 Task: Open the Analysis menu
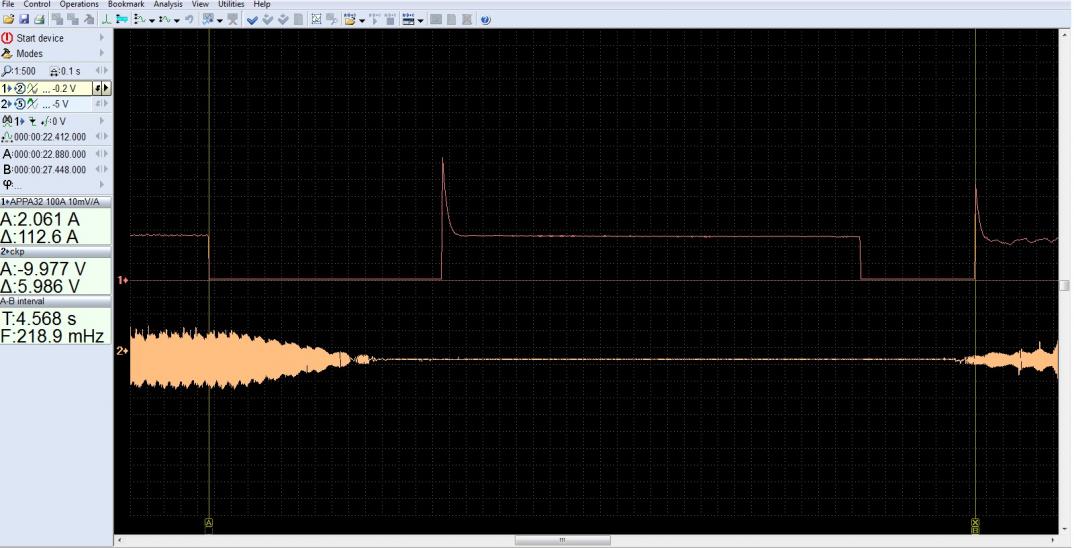point(168,5)
